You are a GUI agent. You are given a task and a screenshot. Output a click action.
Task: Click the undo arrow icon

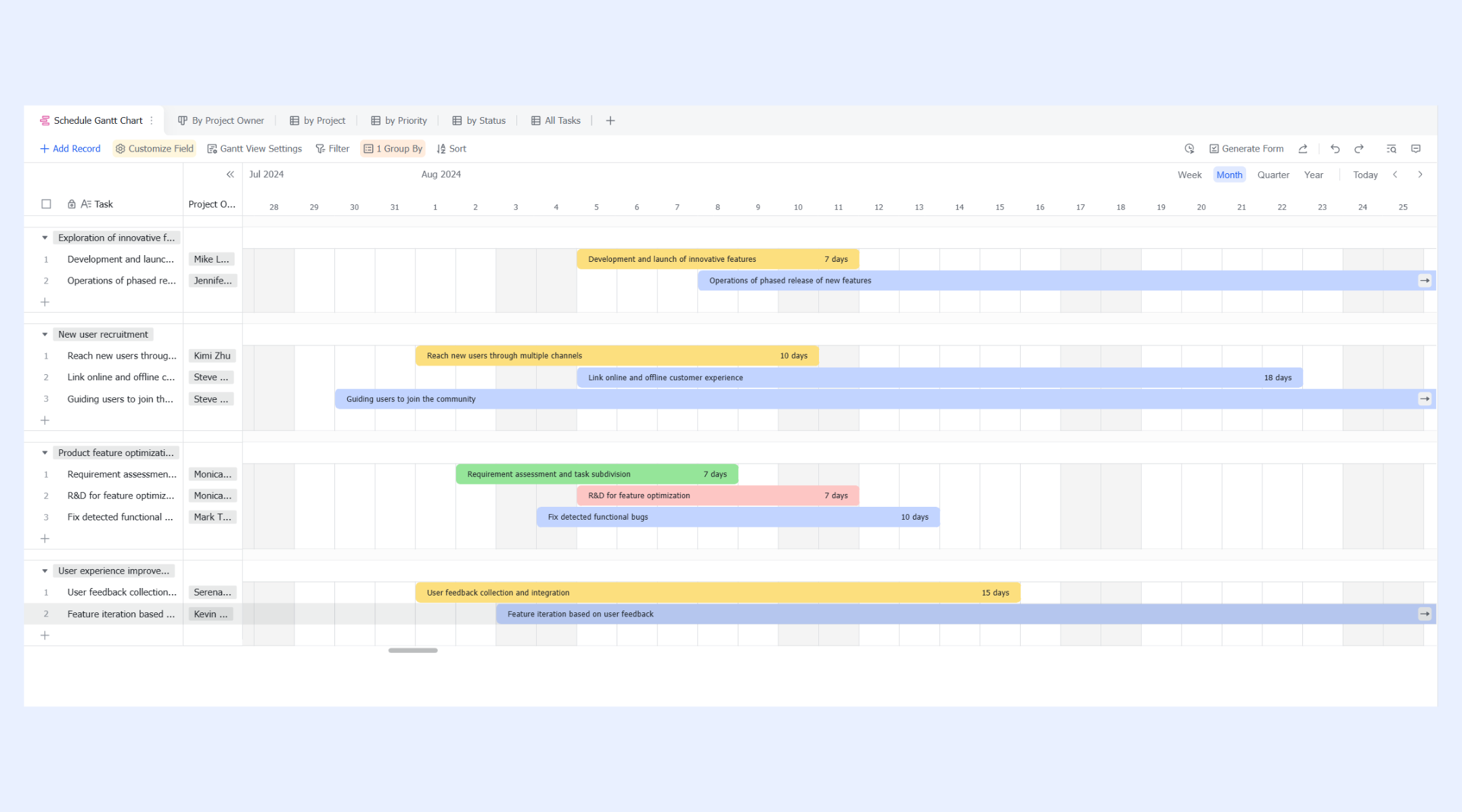pos(1335,149)
